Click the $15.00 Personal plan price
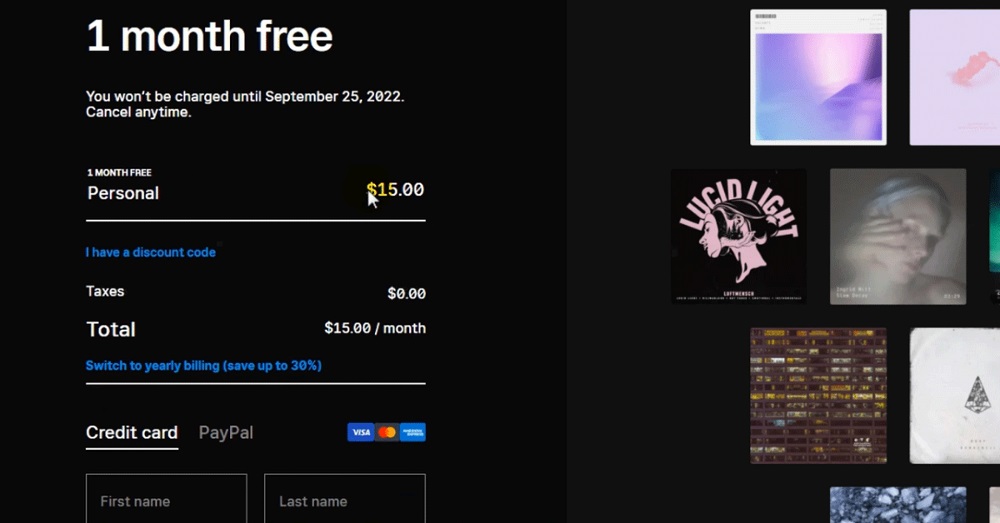1000x523 pixels. (x=395, y=189)
